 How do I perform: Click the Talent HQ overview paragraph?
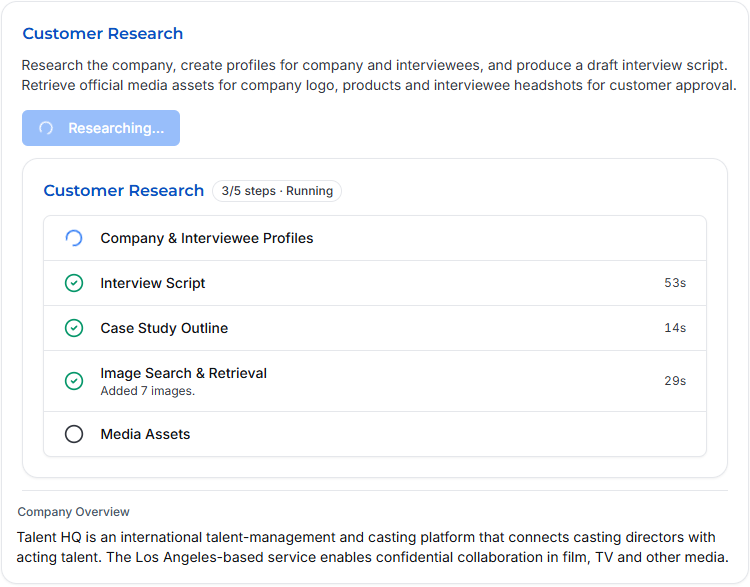pos(373,547)
